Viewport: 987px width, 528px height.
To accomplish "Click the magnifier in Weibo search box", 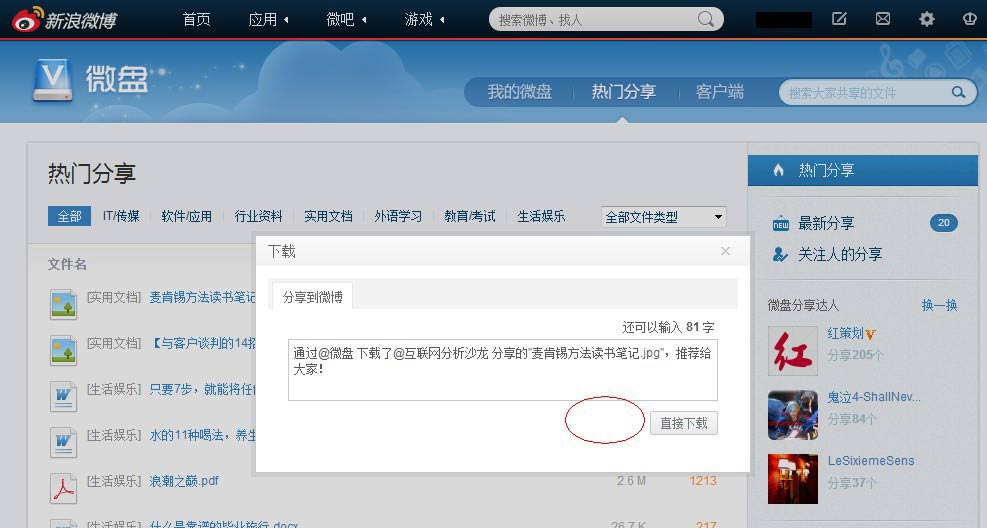I will 706,19.
